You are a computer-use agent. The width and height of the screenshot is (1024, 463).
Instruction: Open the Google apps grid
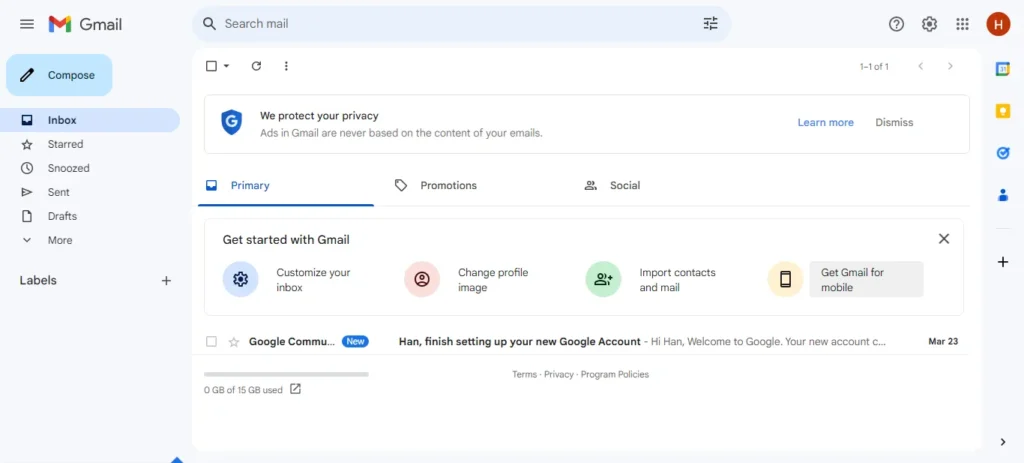[x=962, y=24]
